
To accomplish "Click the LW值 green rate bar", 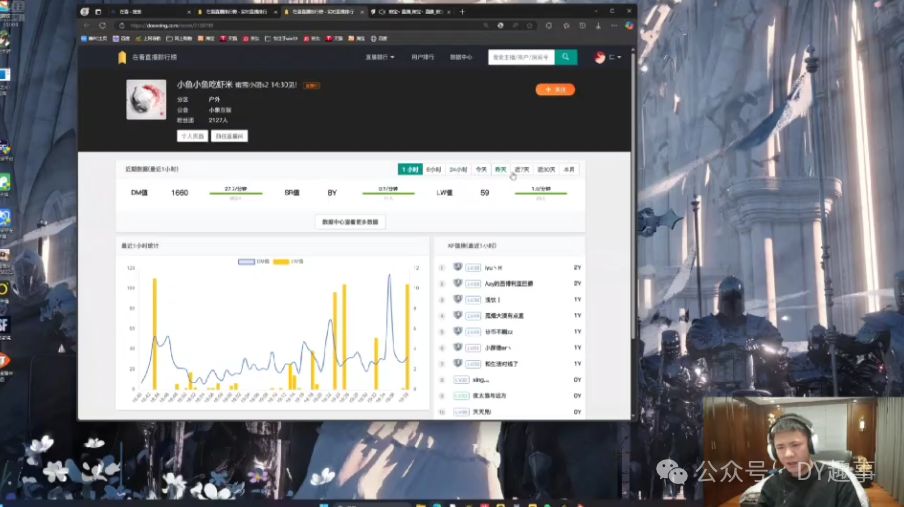I will coord(540,193).
